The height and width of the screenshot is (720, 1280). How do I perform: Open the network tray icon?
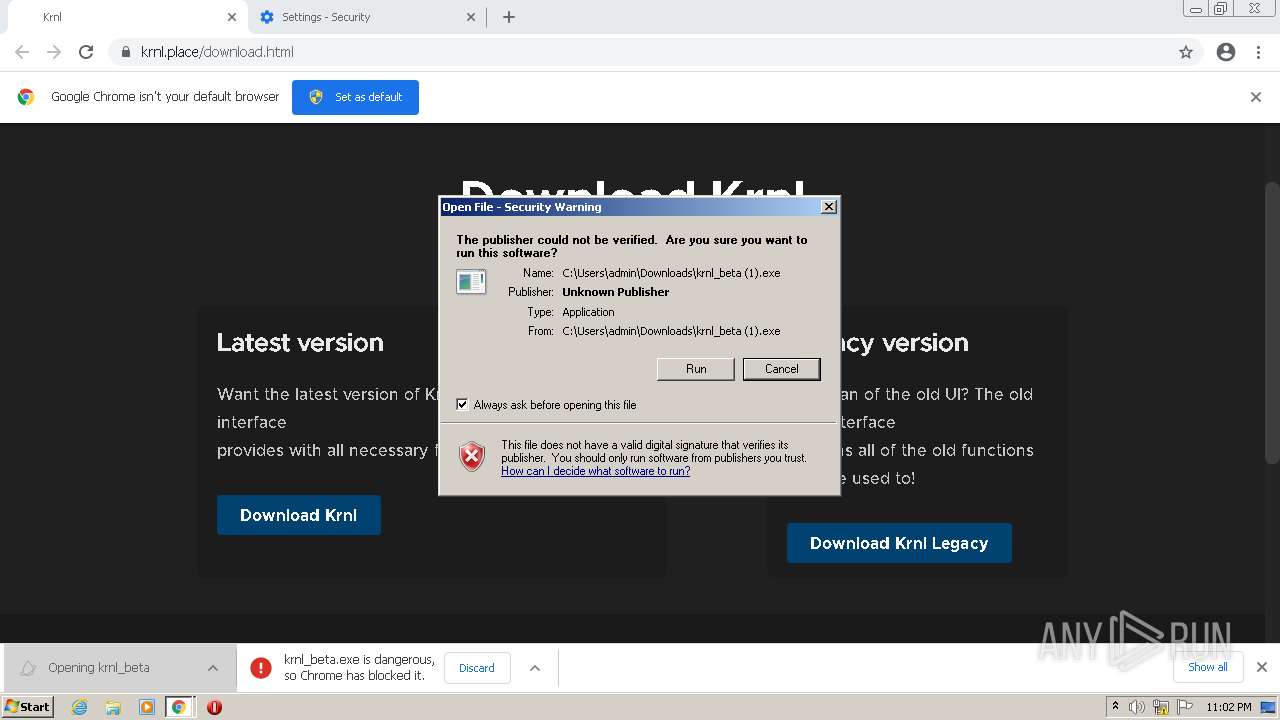click(x=1160, y=707)
